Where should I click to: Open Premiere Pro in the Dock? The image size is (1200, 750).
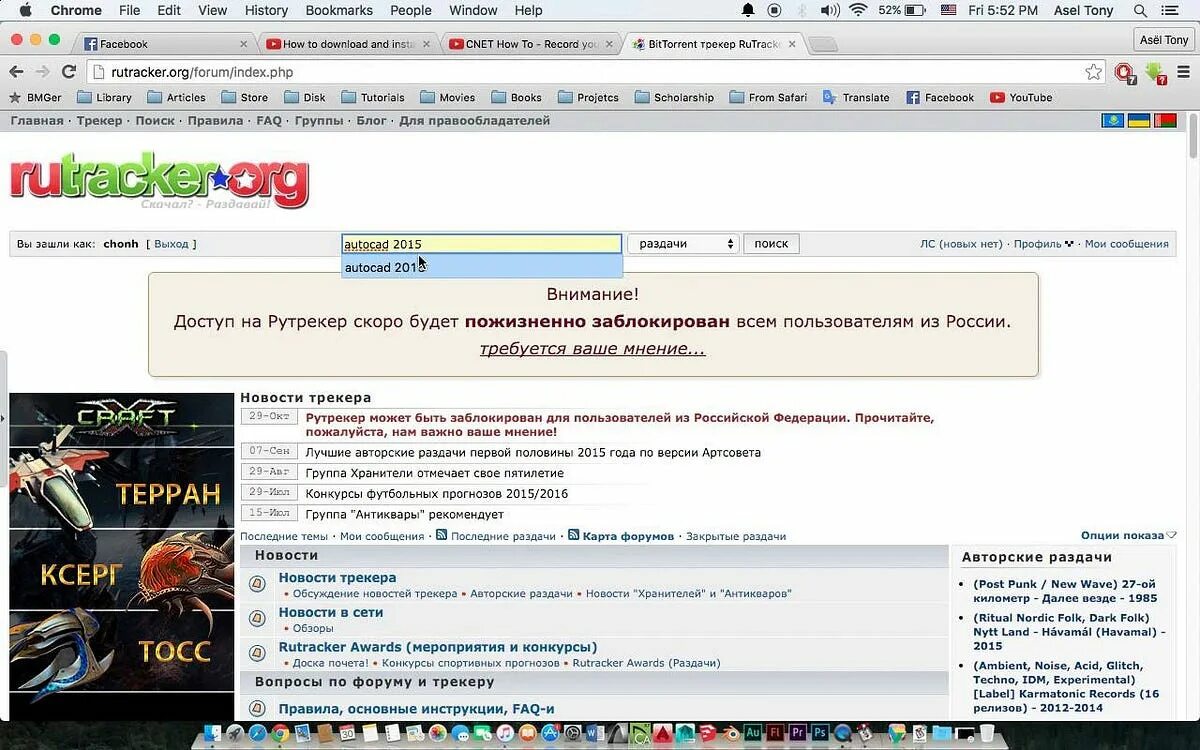798,734
